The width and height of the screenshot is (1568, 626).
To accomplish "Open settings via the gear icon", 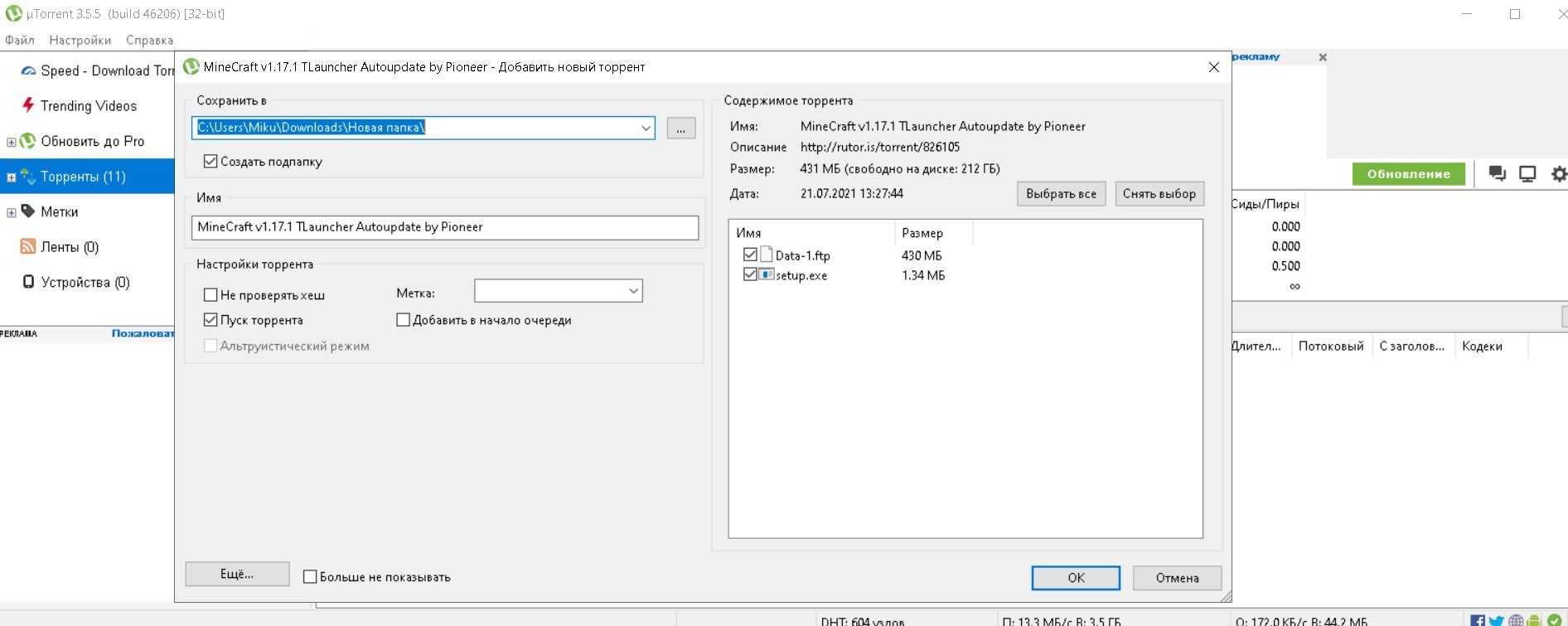I will click(1558, 174).
